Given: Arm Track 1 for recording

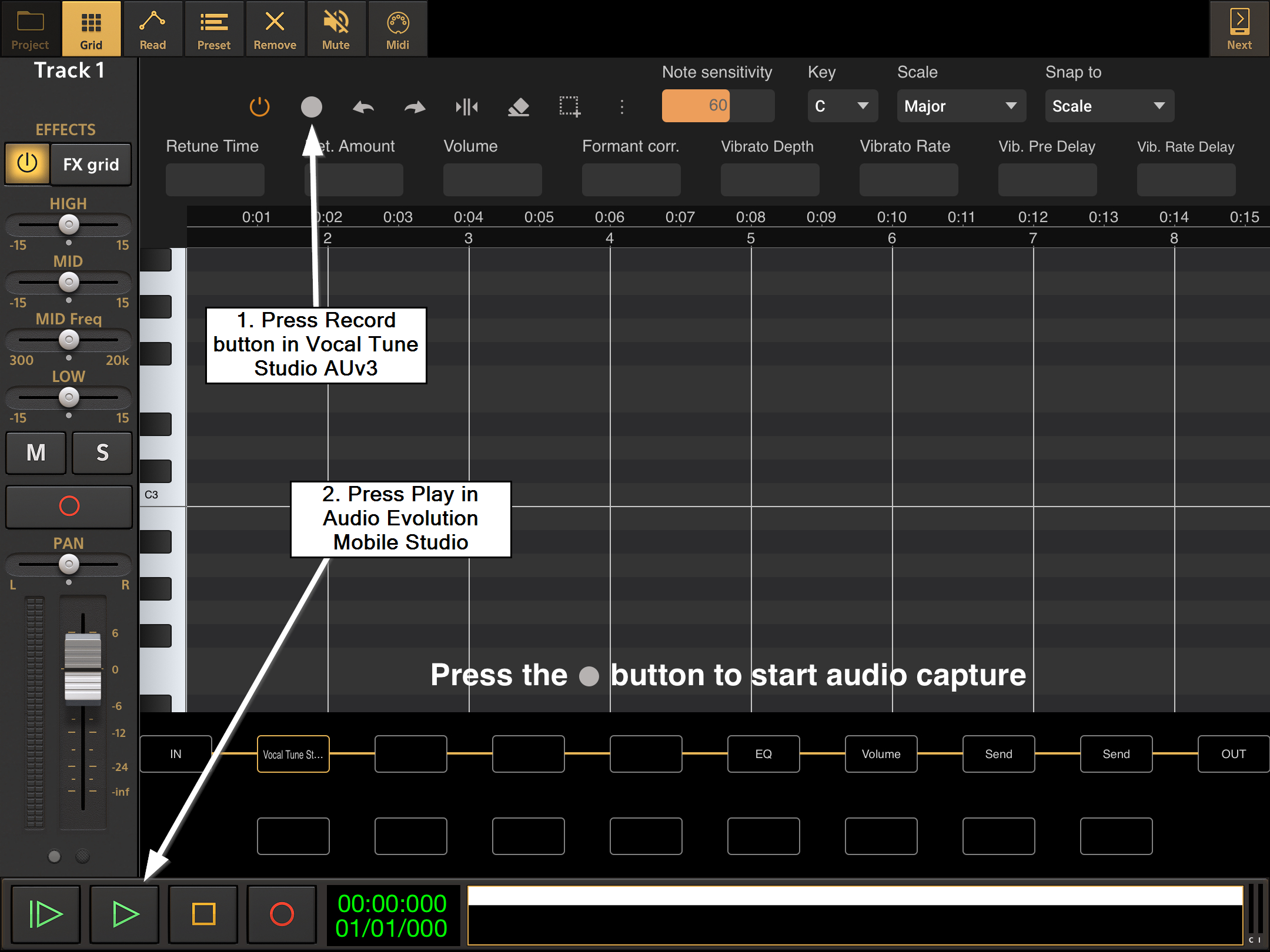Looking at the screenshot, I should pyautogui.click(x=69, y=507).
